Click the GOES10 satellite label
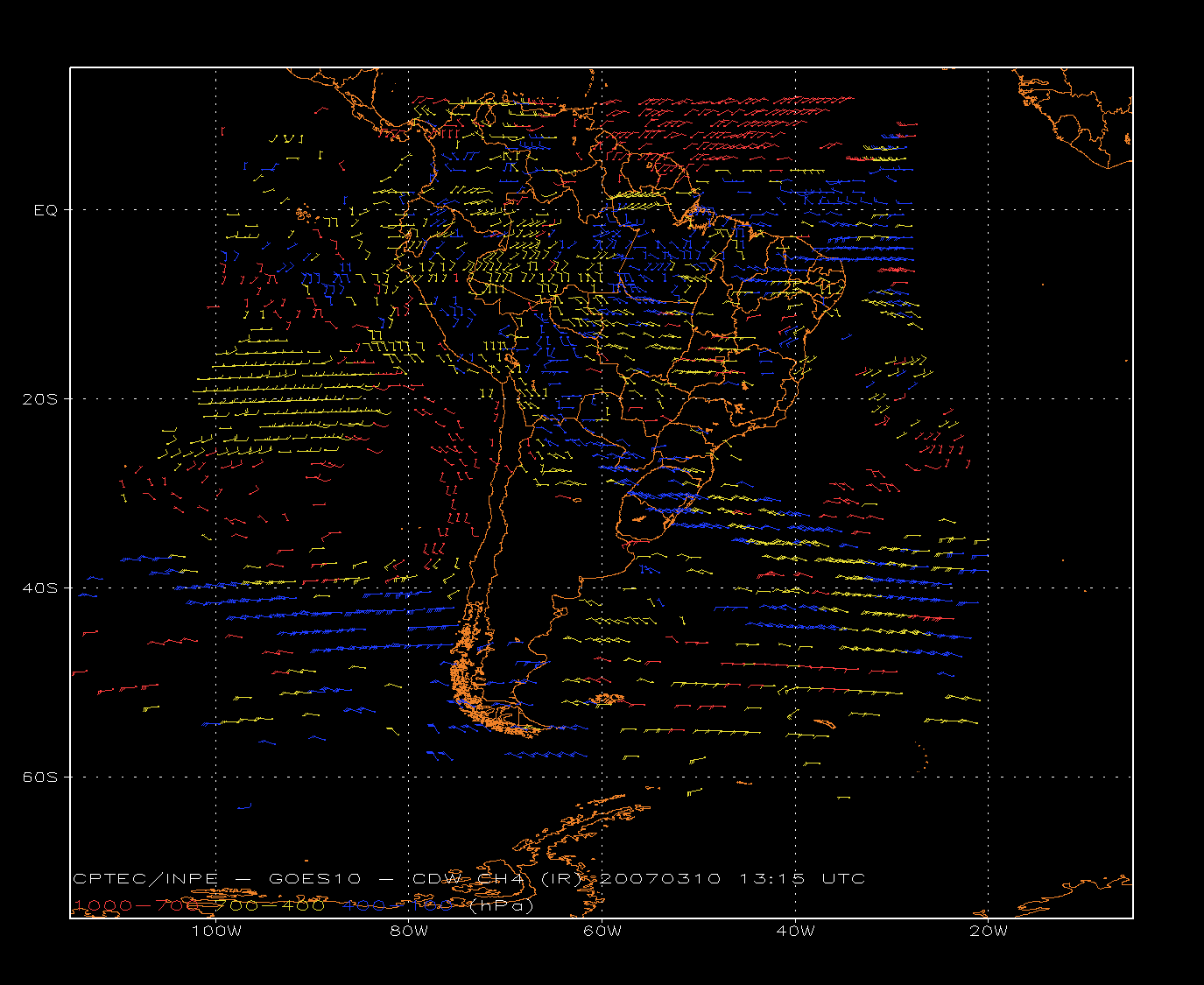 coord(314,878)
